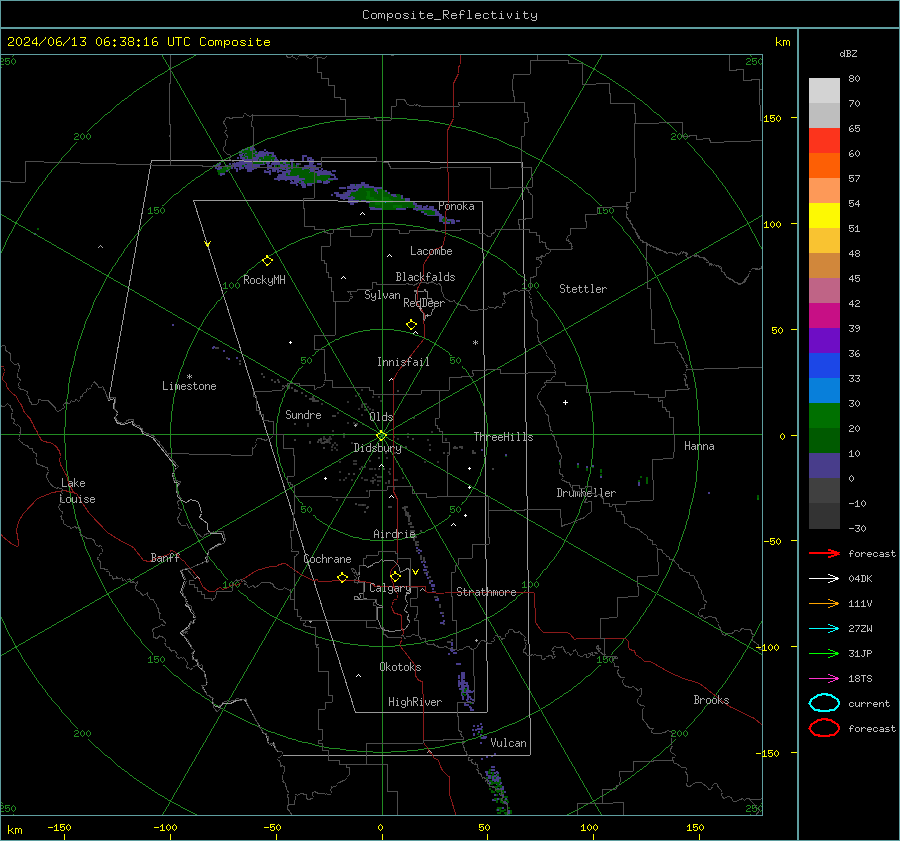900x841 pixels.
Task: Click the Hanna label
Action: point(699,446)
